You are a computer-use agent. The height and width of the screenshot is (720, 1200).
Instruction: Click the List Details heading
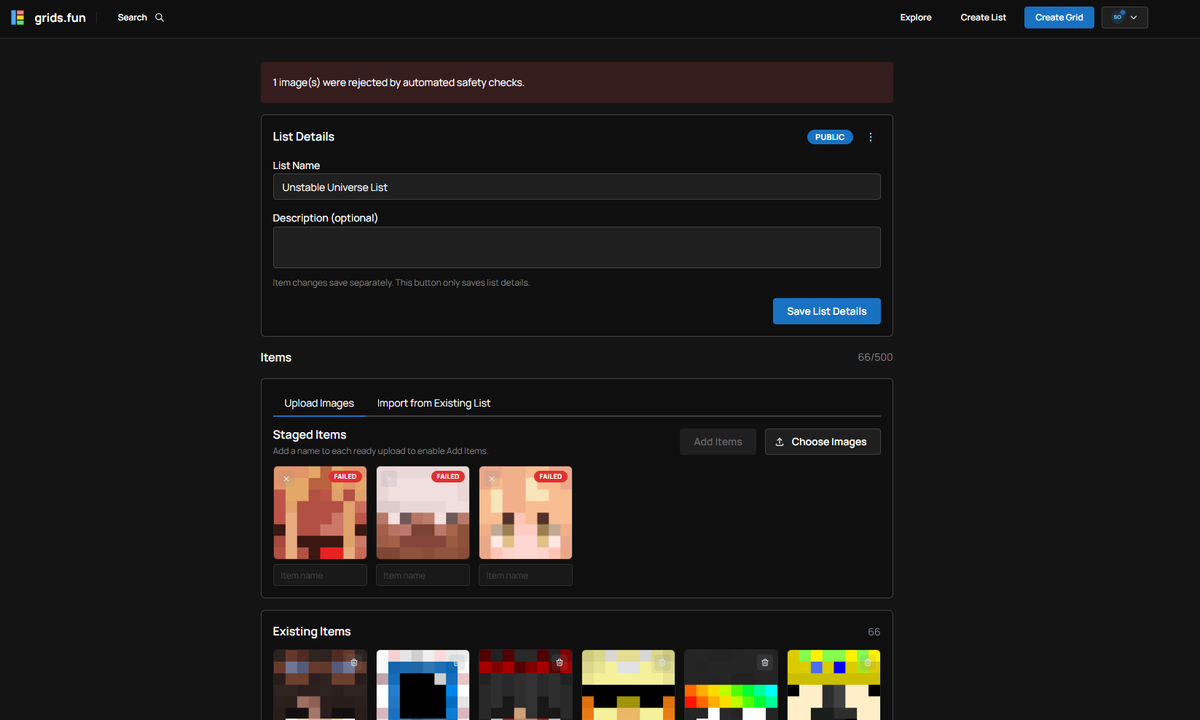pyautogui.click(x=304, y=137)
